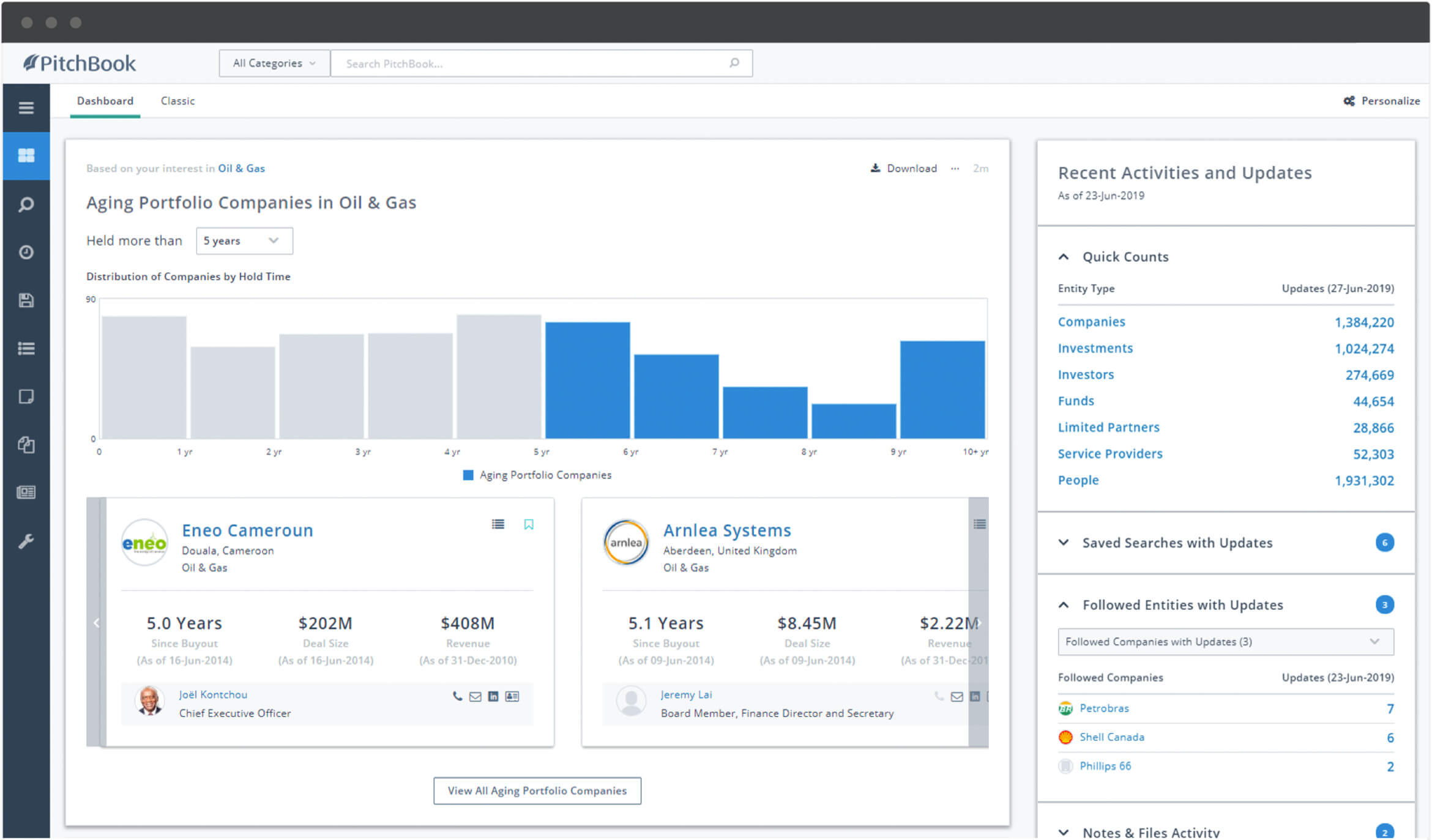Switch to the Classic tab
The image size is (1432, 840).
coord(177,101)
